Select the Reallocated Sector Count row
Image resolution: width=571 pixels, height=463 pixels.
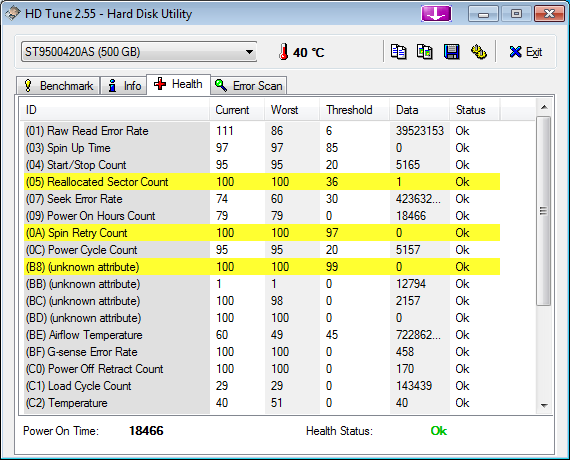click(x=262, y=182)
